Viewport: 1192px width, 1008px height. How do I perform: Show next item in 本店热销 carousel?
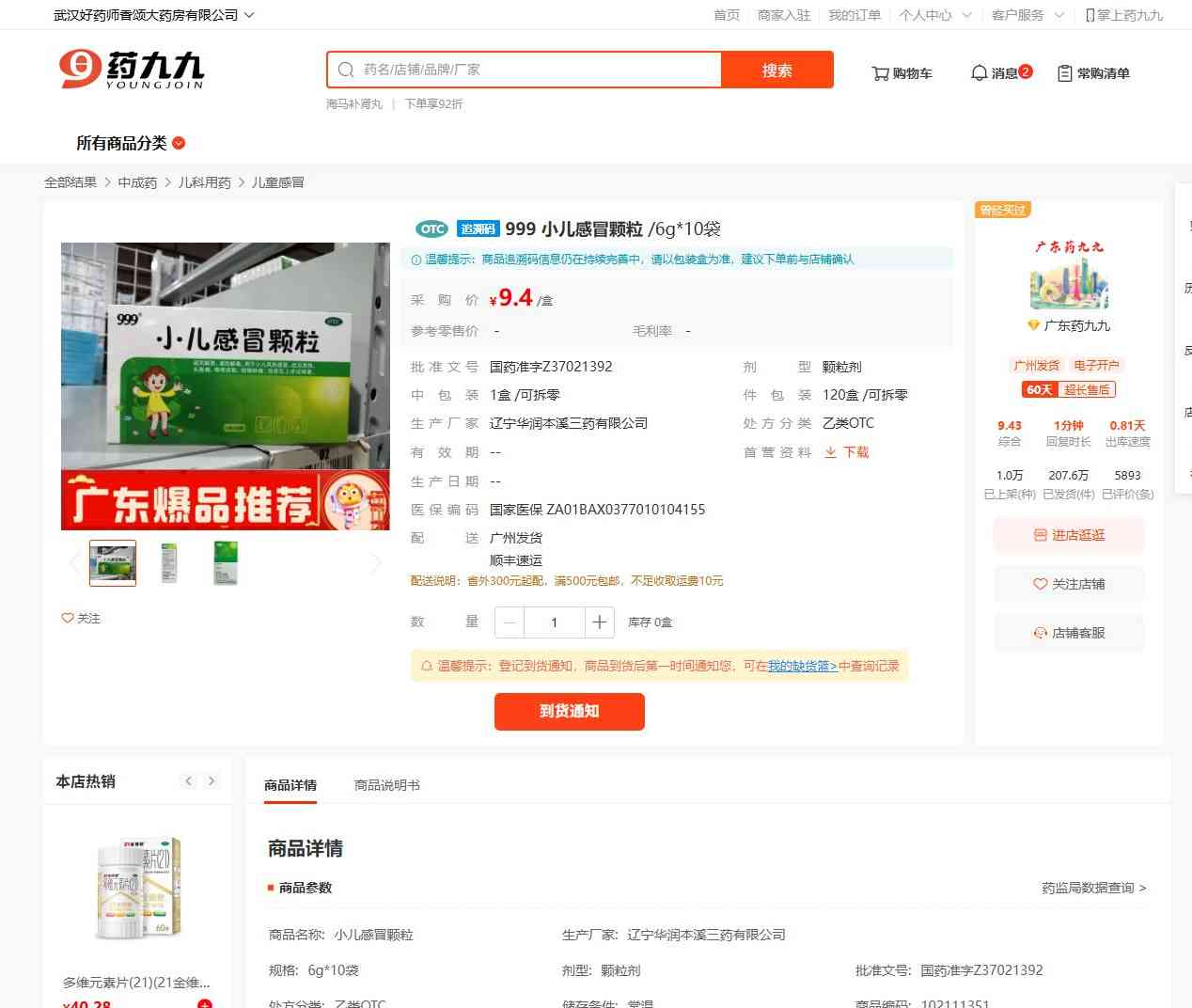[x=212, y=781]
